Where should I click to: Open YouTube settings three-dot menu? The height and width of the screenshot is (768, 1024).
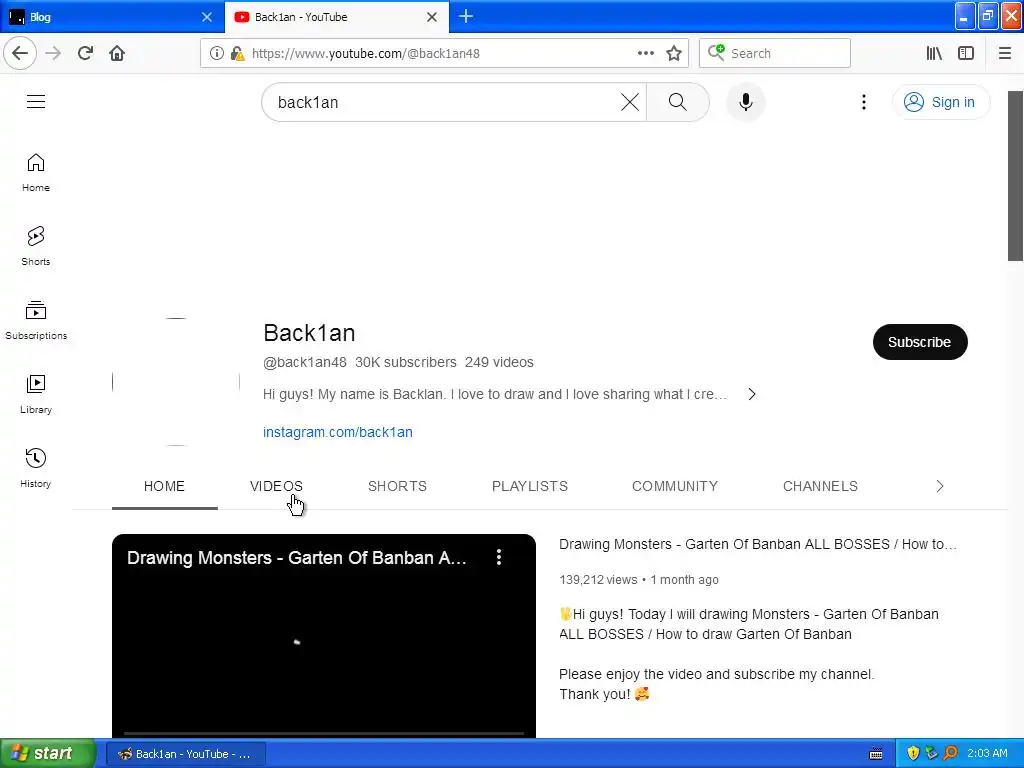coord(863,102)
